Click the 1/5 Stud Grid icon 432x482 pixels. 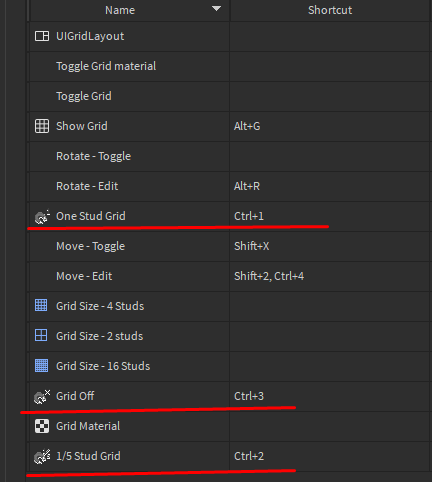42,456
